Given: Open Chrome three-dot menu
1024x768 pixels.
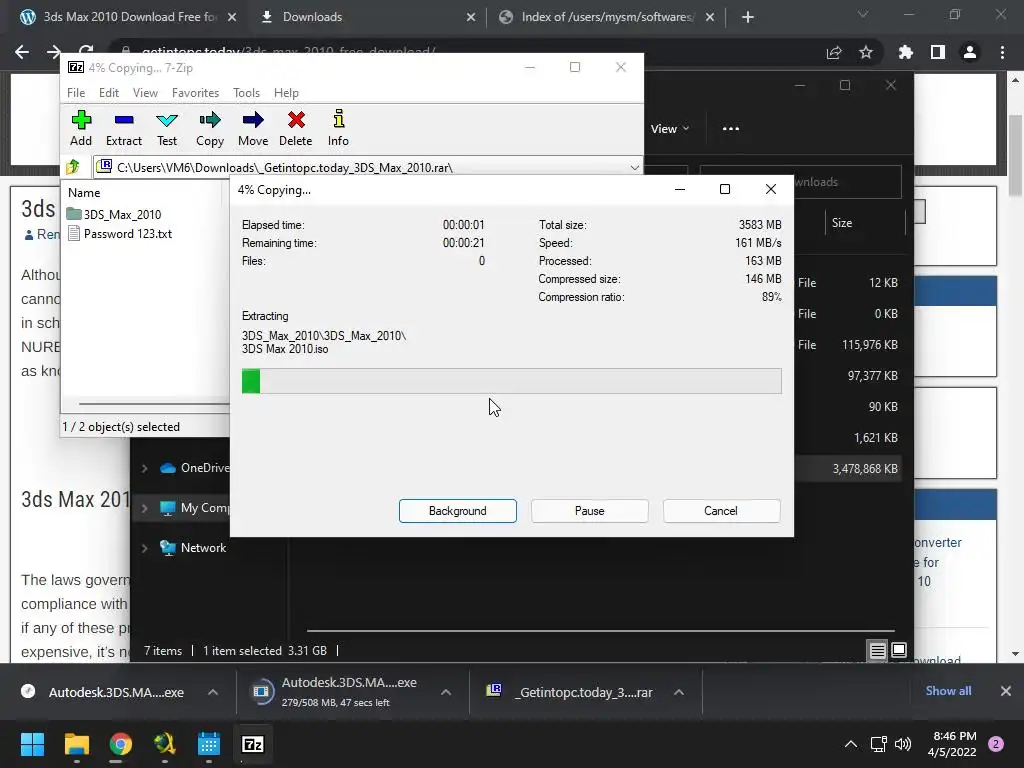Looking at the screenshot, I should pyautogui.click(x=1002, y=52).
